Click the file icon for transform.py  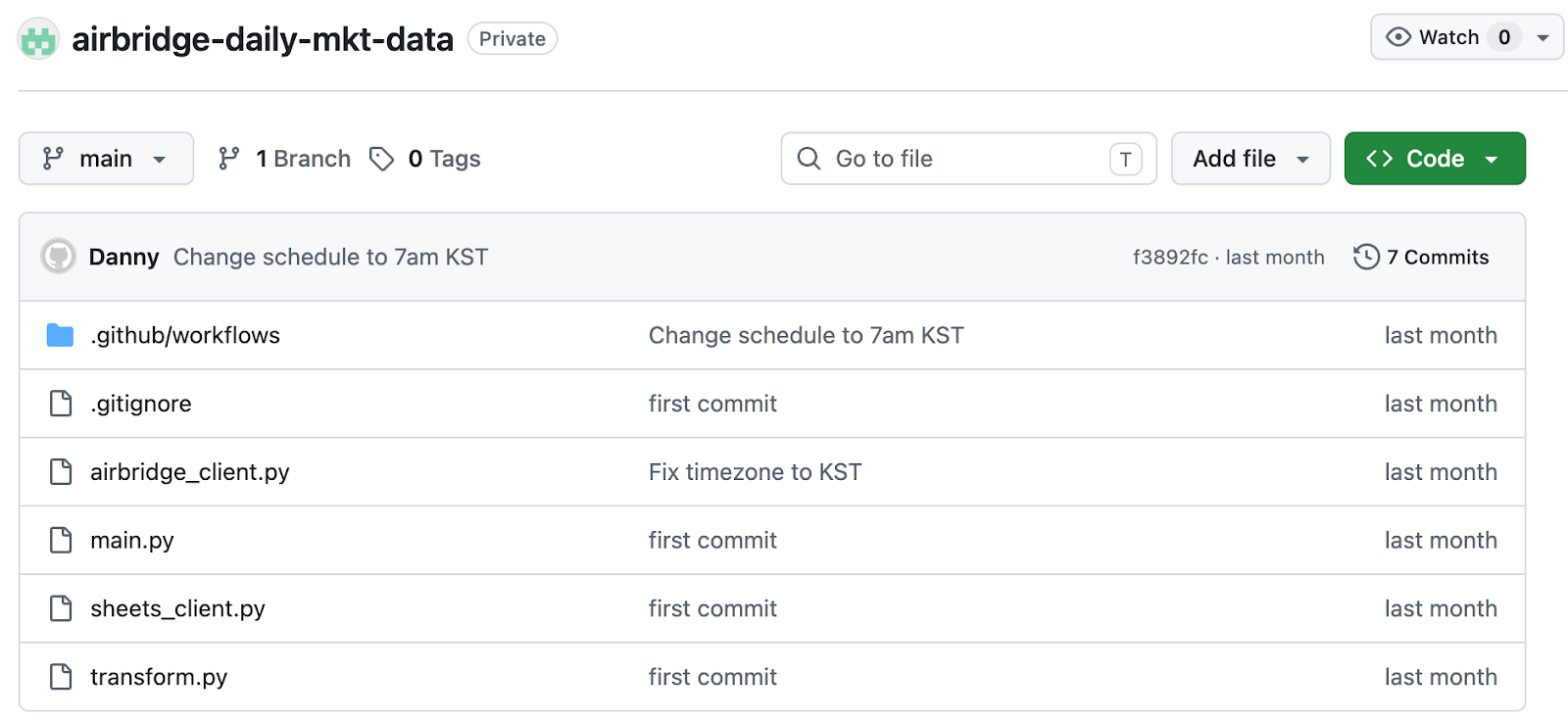(x=61, y=677)
